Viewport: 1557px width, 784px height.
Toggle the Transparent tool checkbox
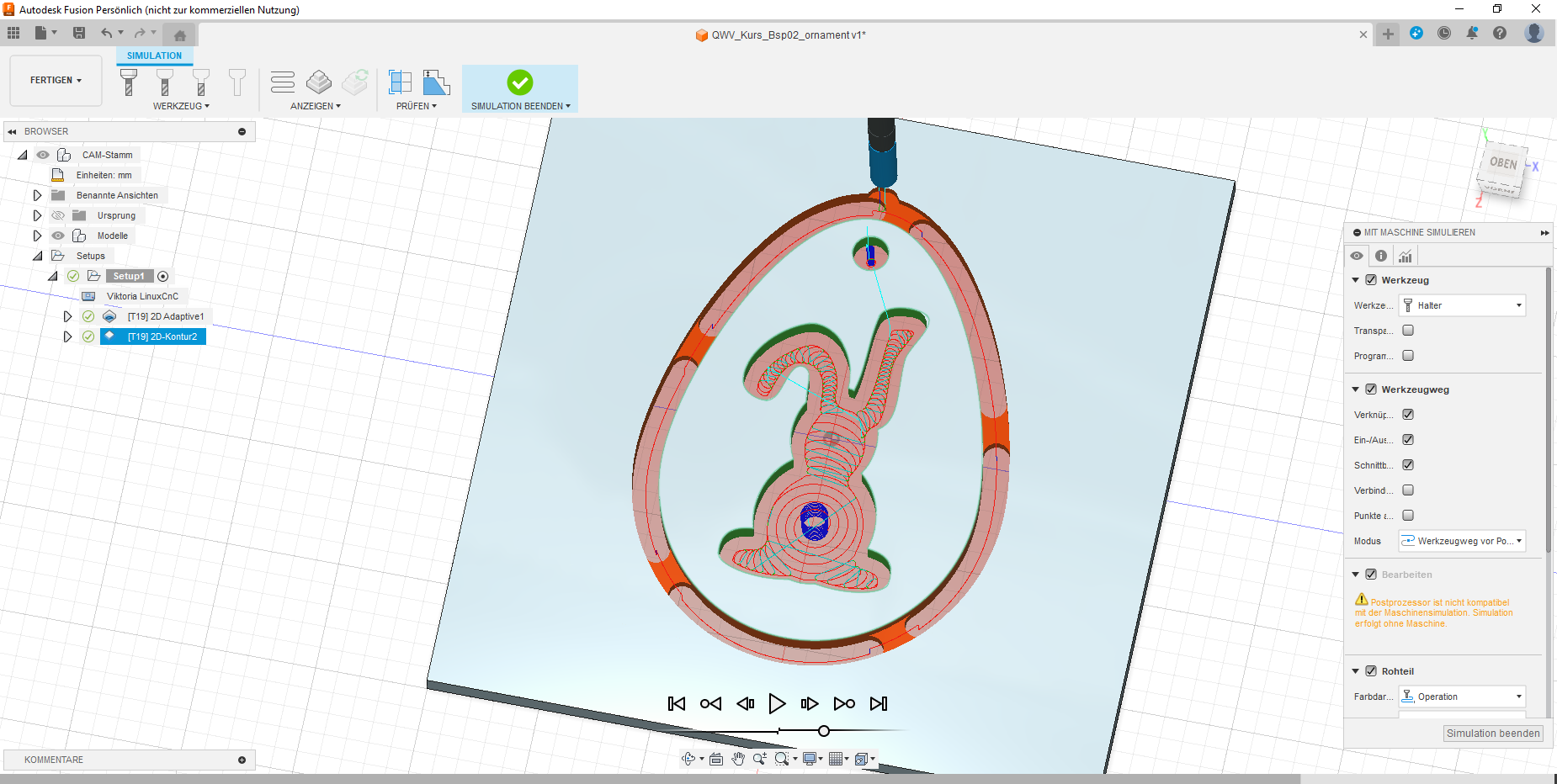click(x=1408, y=331)
